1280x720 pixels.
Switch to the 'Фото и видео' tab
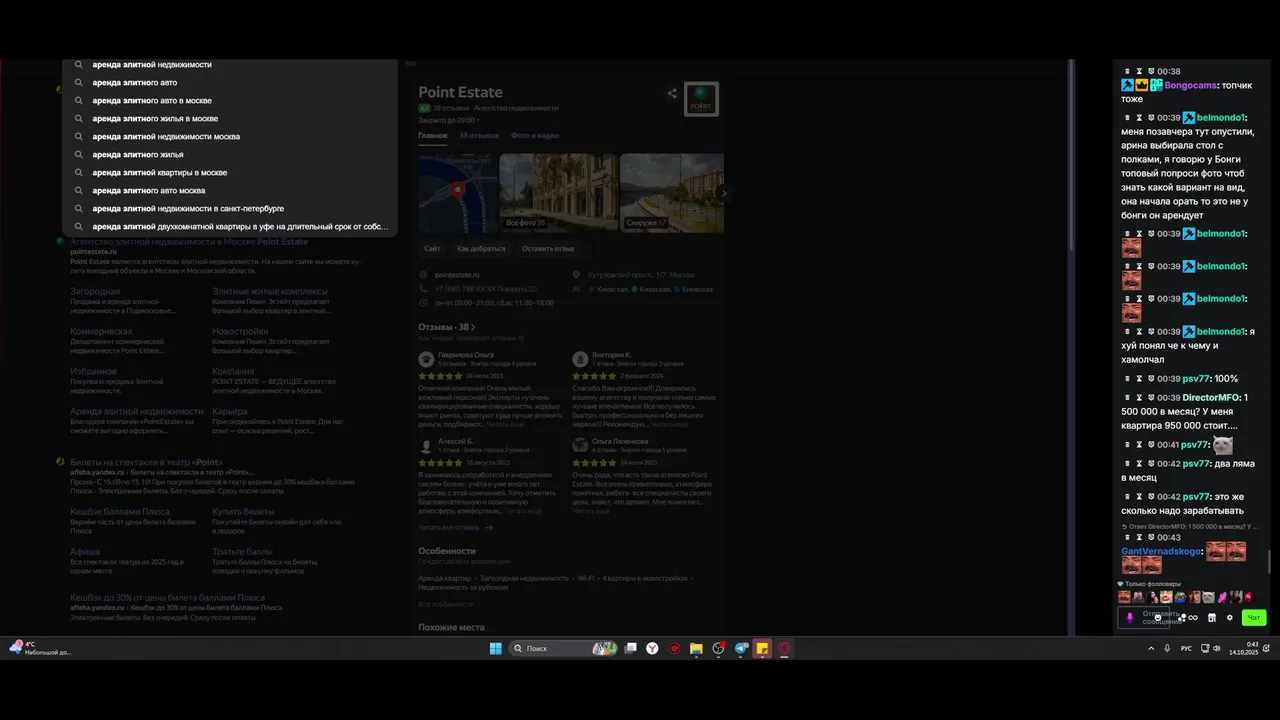(x=535, y=135)
